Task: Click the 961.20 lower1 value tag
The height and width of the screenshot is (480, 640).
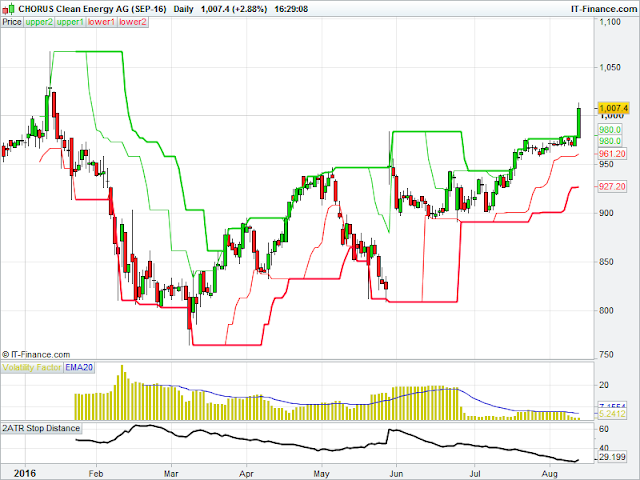Action: pos(612,154)
